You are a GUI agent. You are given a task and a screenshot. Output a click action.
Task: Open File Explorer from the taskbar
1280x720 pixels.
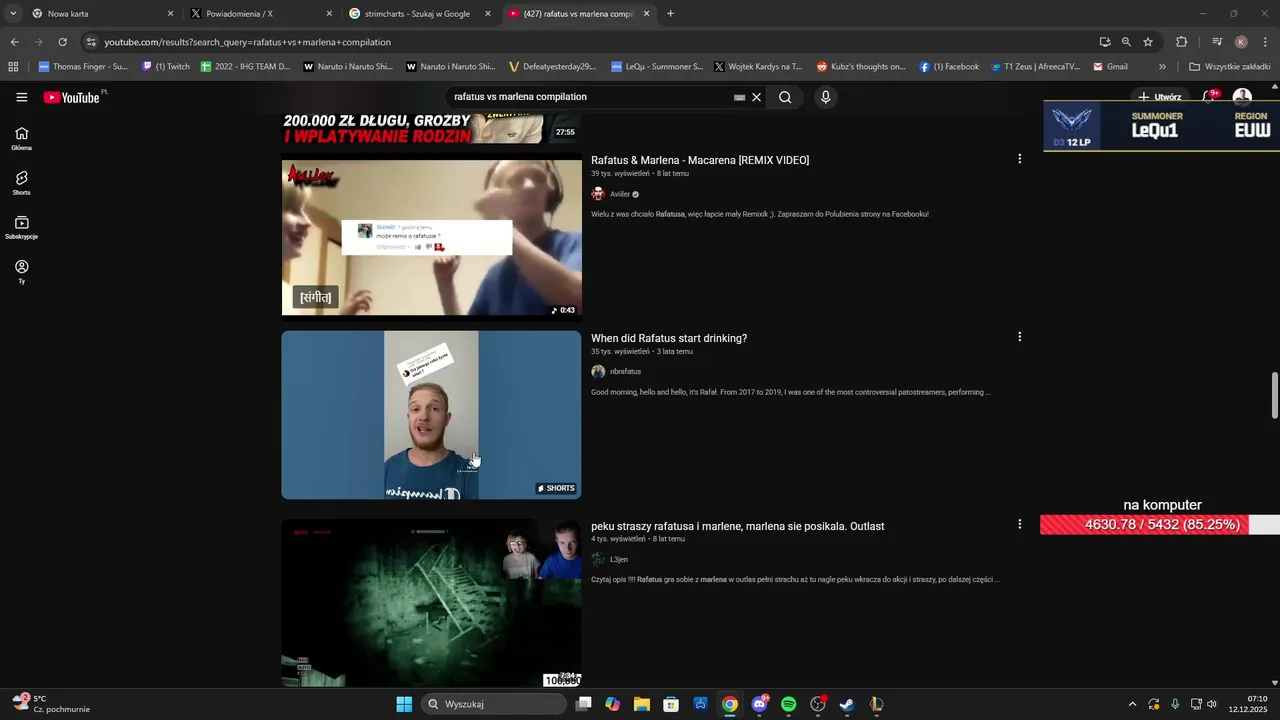pyautogui.click(x=642, y=704)
